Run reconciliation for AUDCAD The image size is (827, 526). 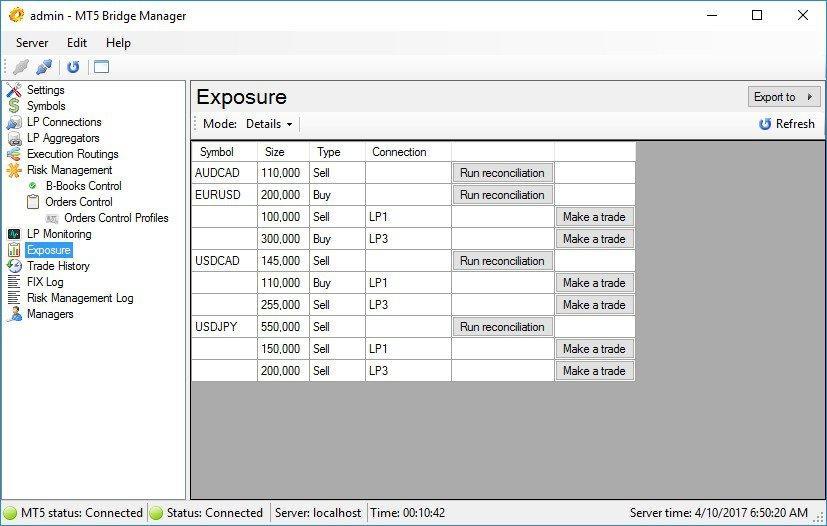tap(502, 173)
